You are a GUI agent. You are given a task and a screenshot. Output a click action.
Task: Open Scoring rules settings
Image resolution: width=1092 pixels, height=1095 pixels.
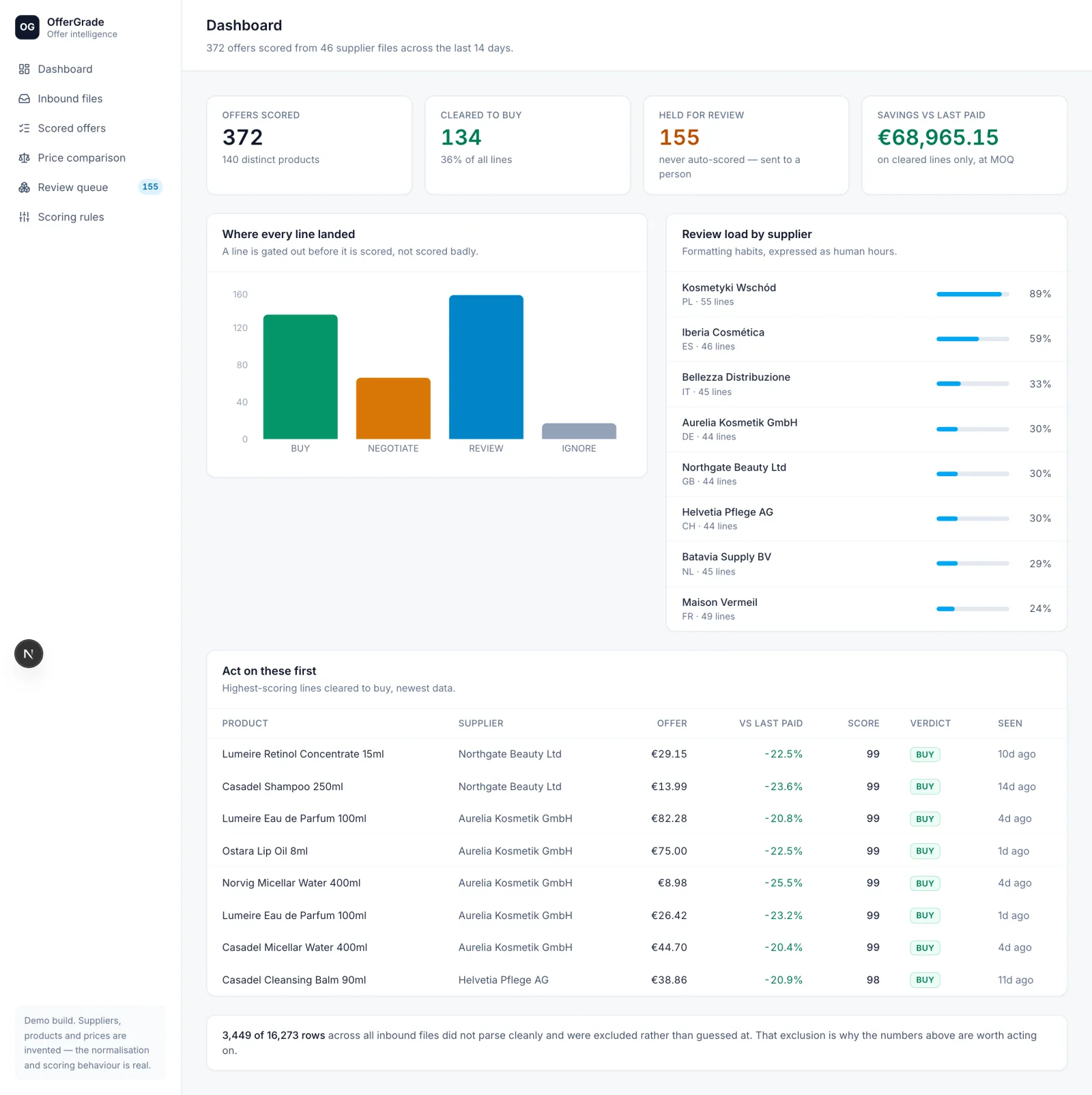[90, 217]
